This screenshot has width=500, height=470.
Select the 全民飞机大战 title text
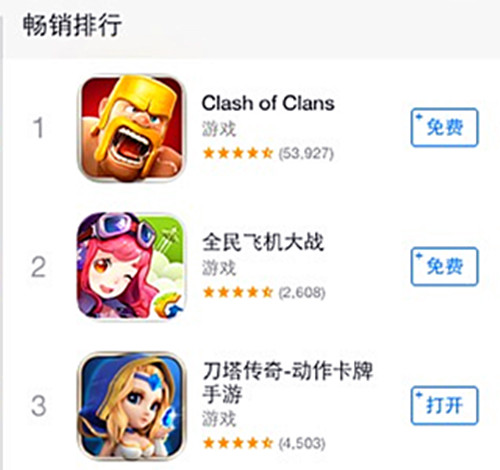[263, 242]
